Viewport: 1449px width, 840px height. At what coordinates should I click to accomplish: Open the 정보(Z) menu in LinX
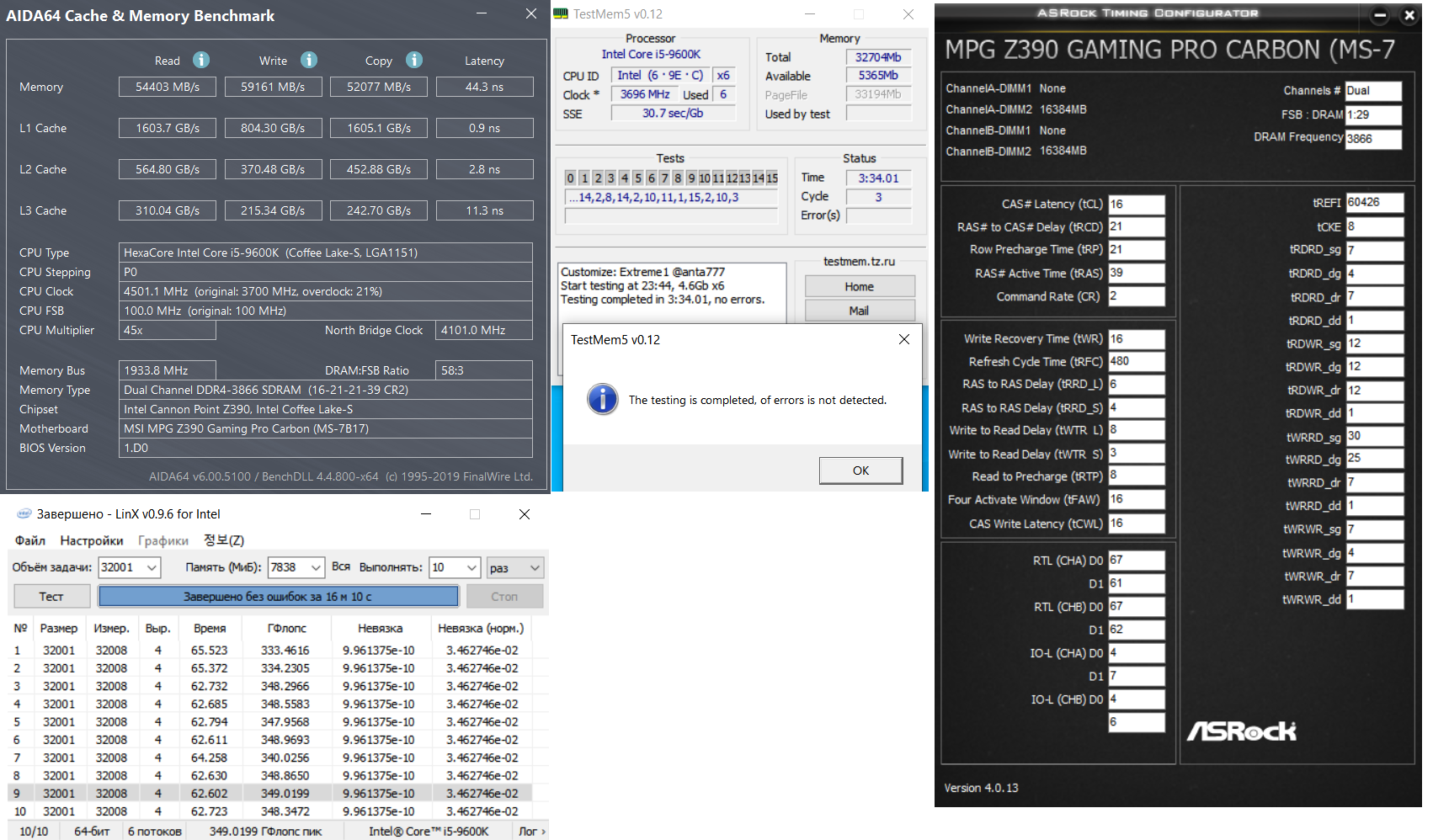pos(224,540)
